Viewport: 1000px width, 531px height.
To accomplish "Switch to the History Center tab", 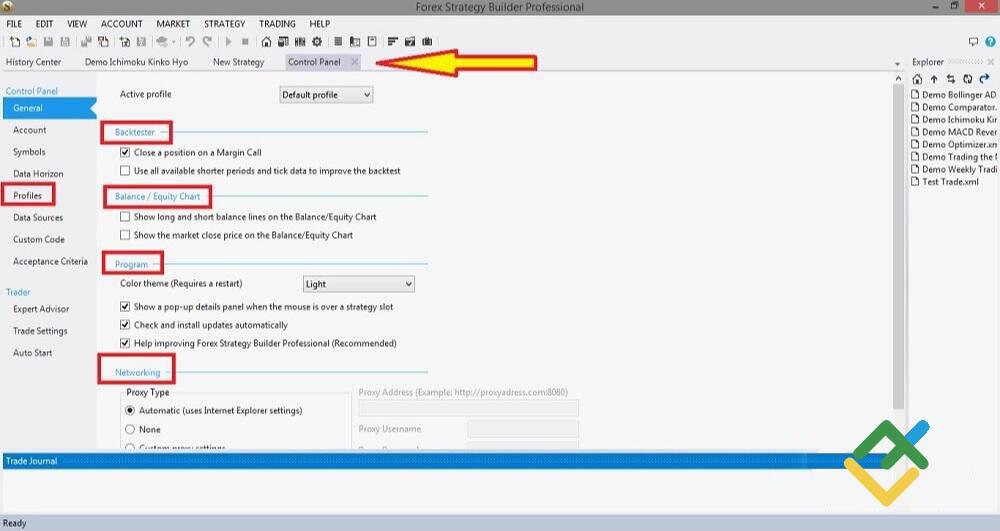I will tap(33, 62).
